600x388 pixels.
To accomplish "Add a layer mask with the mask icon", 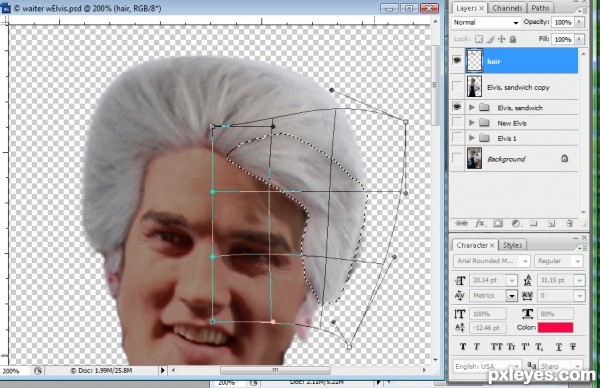I will [x=498, y=223].
